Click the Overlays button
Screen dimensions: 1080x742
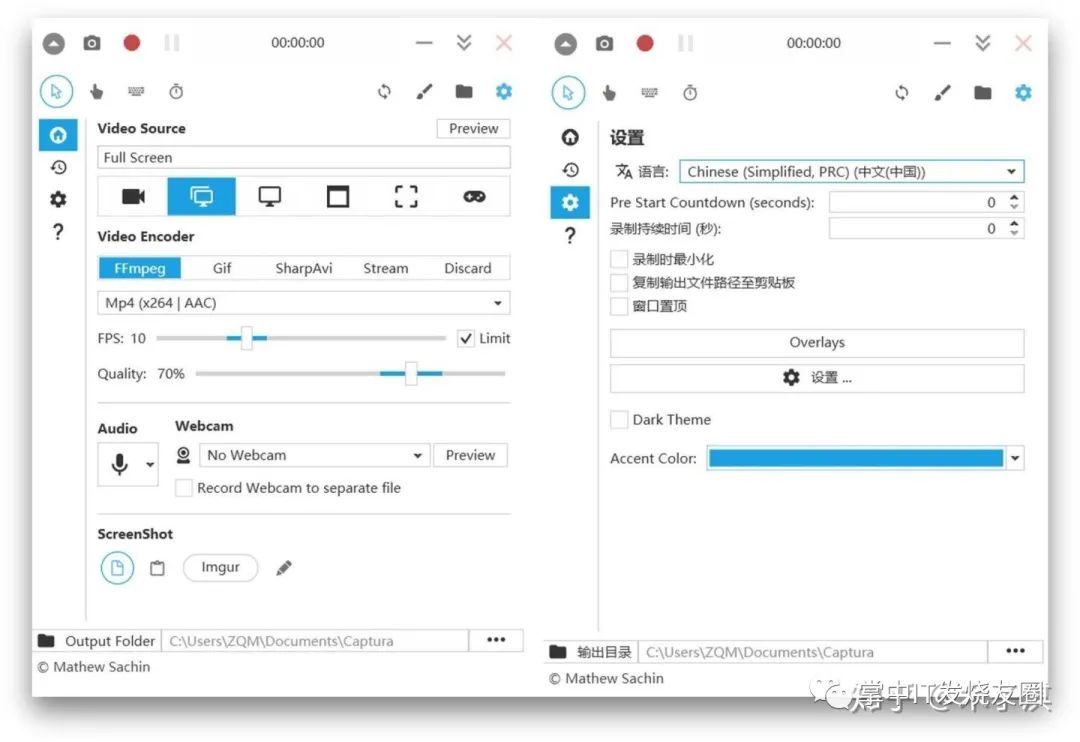click(x=817, y=342)
